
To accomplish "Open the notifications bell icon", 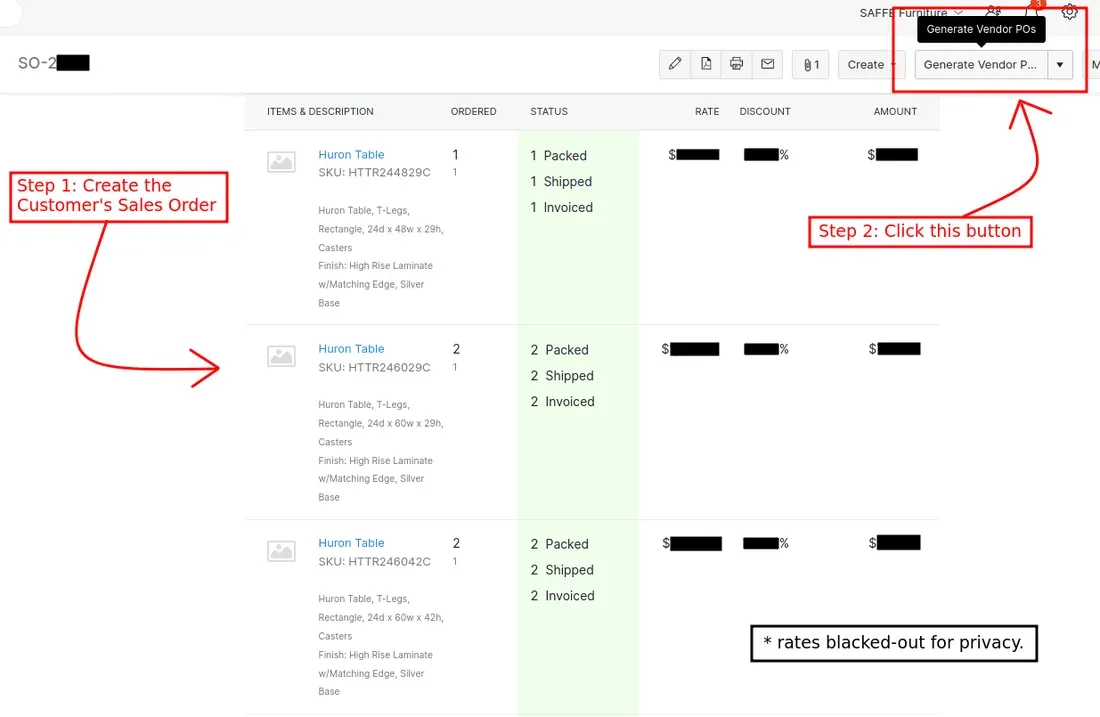I will (x=1032, y=12).
